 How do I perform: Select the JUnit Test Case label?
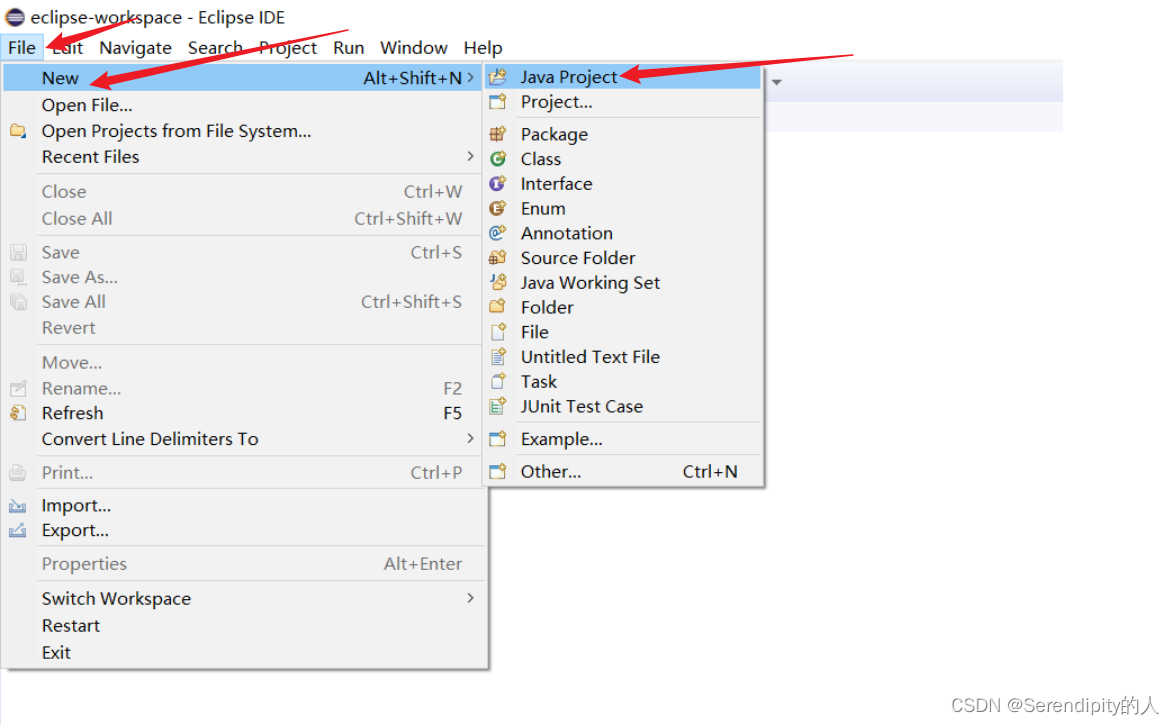(x=582, y=406)
